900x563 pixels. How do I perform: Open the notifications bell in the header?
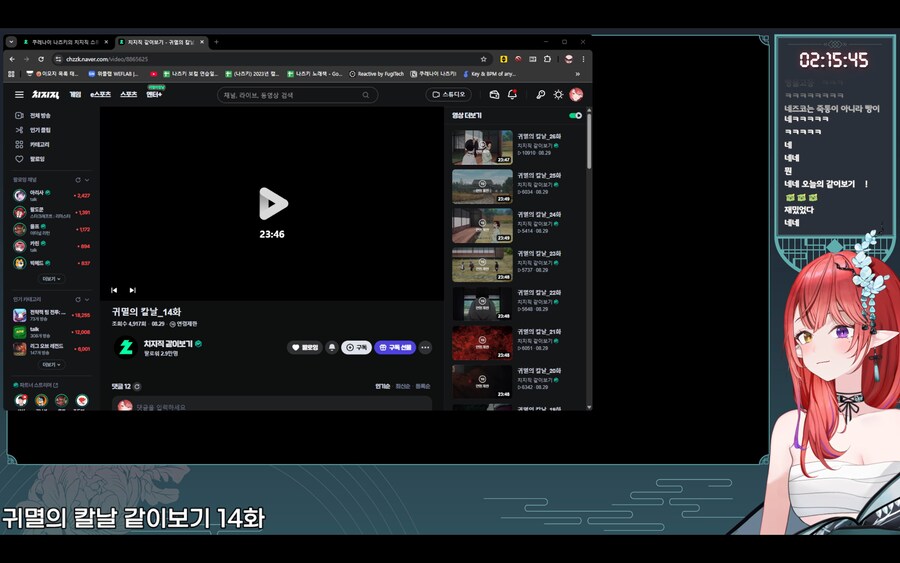(x=512, y=95)
